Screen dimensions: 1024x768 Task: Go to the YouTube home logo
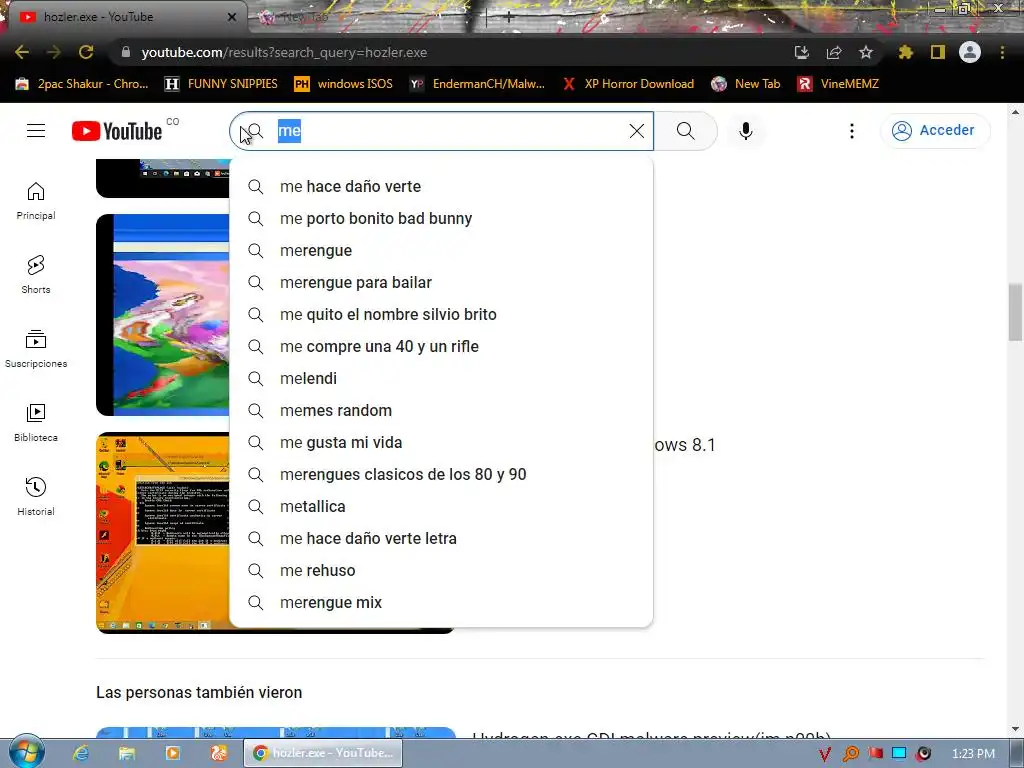coord(117,131)
